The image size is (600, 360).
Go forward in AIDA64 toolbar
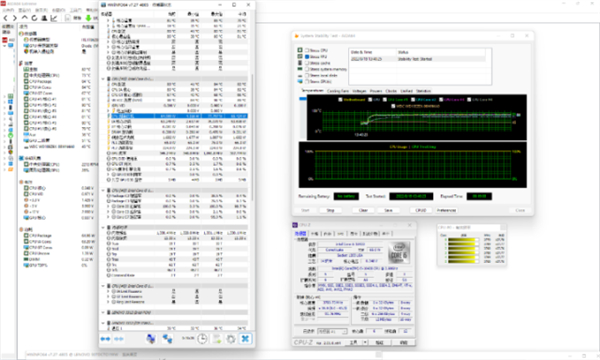tap(15, 18)
